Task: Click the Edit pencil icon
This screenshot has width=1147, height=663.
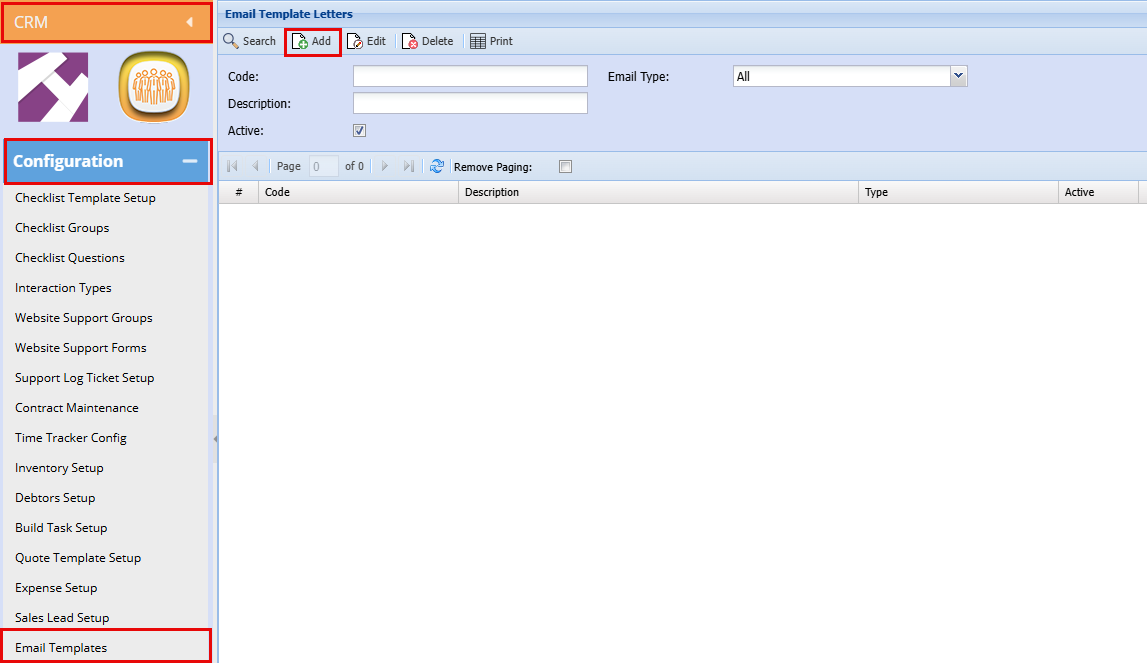Action: coord(355,42)
